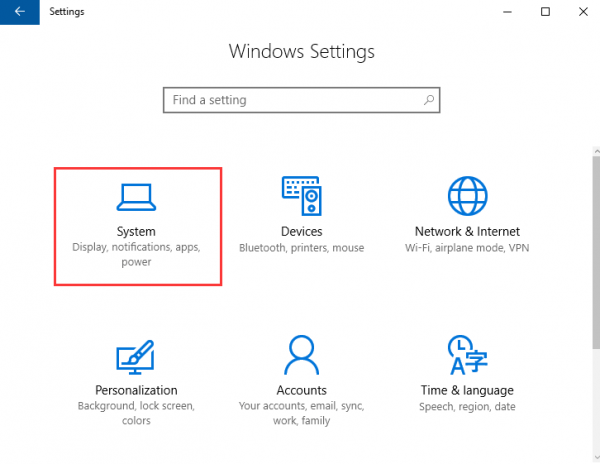
Task: Click the scrollbar down arrow
Action: (x=597, y=457)
